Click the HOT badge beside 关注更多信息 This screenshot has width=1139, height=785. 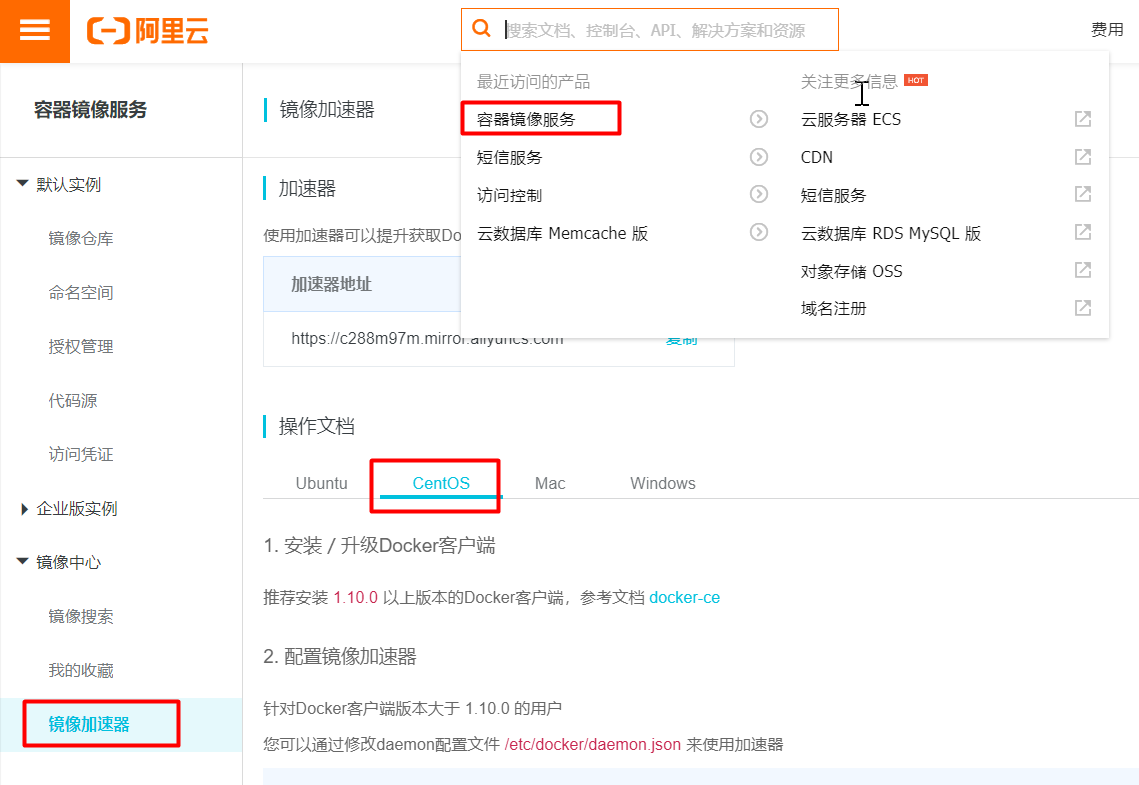point(916,80)
